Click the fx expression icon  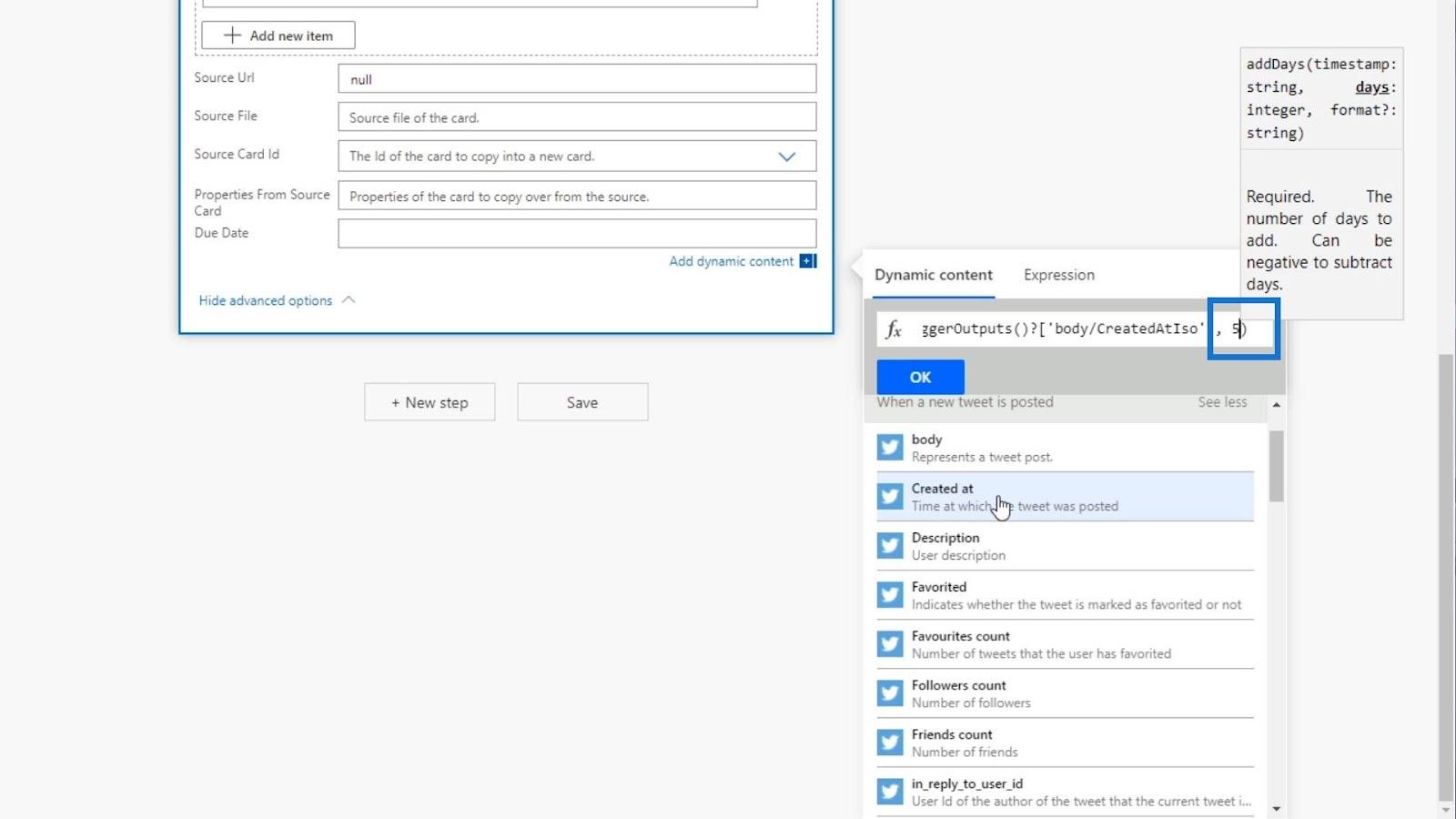click(894, 329)
